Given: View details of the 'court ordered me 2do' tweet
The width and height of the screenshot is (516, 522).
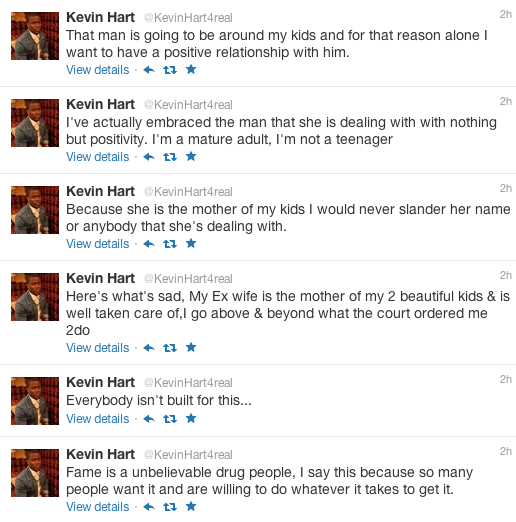Looking at the screenshot, I should 97,348.
